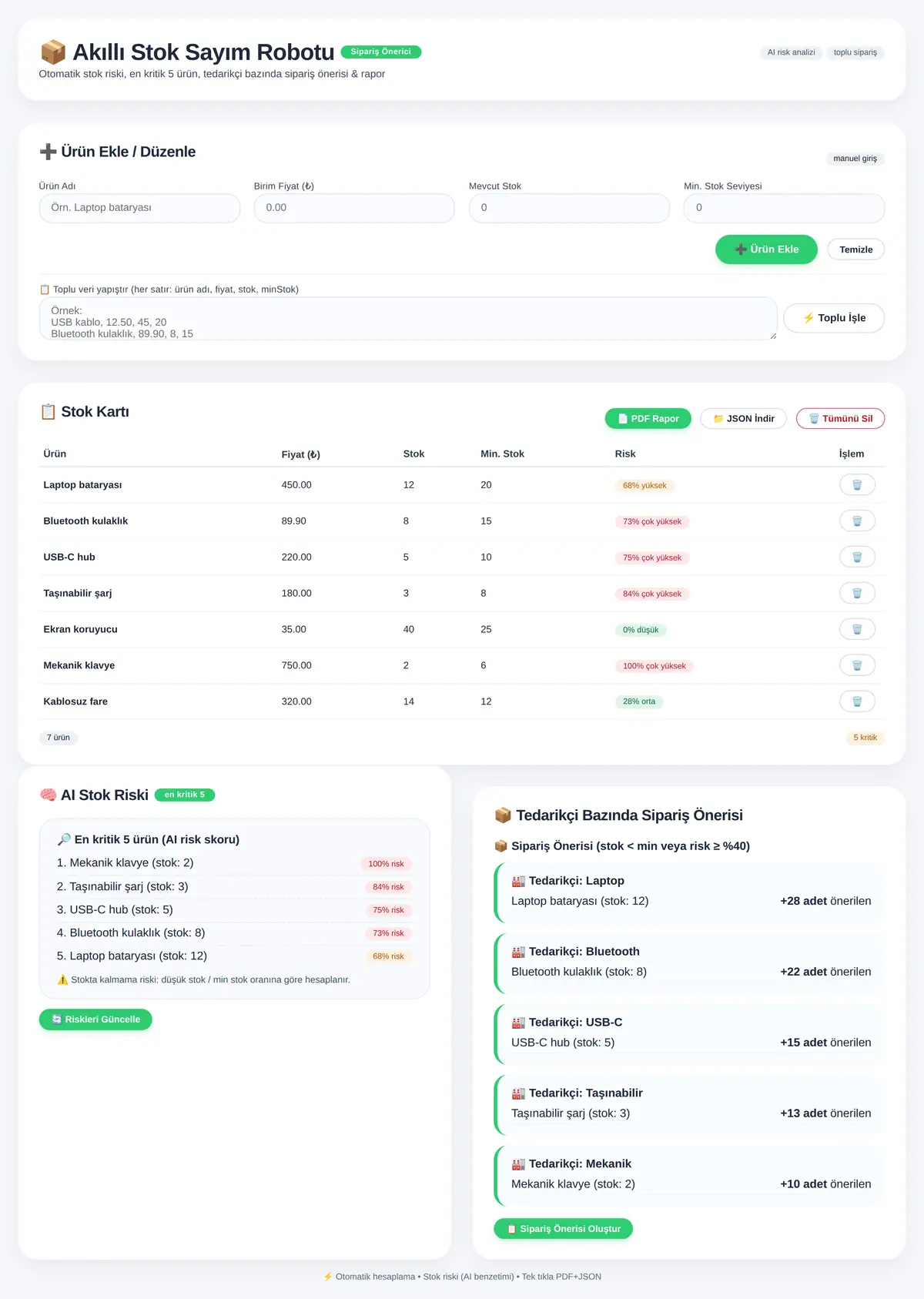
Task: Delete the Taşınabilir şarj row
Action: pos(857,594)
